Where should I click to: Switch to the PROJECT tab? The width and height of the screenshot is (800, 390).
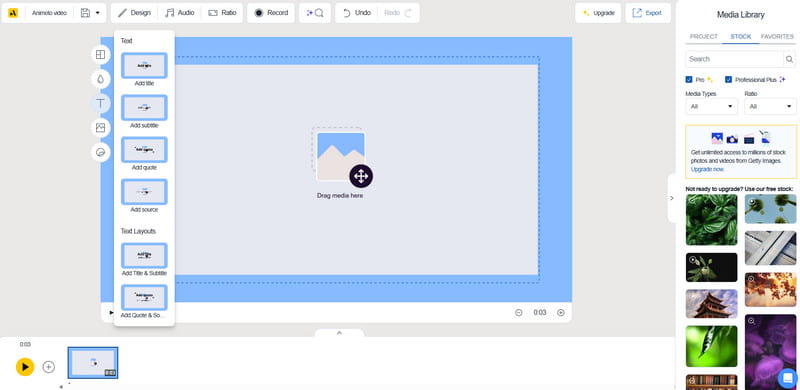(x=704, y=37)
